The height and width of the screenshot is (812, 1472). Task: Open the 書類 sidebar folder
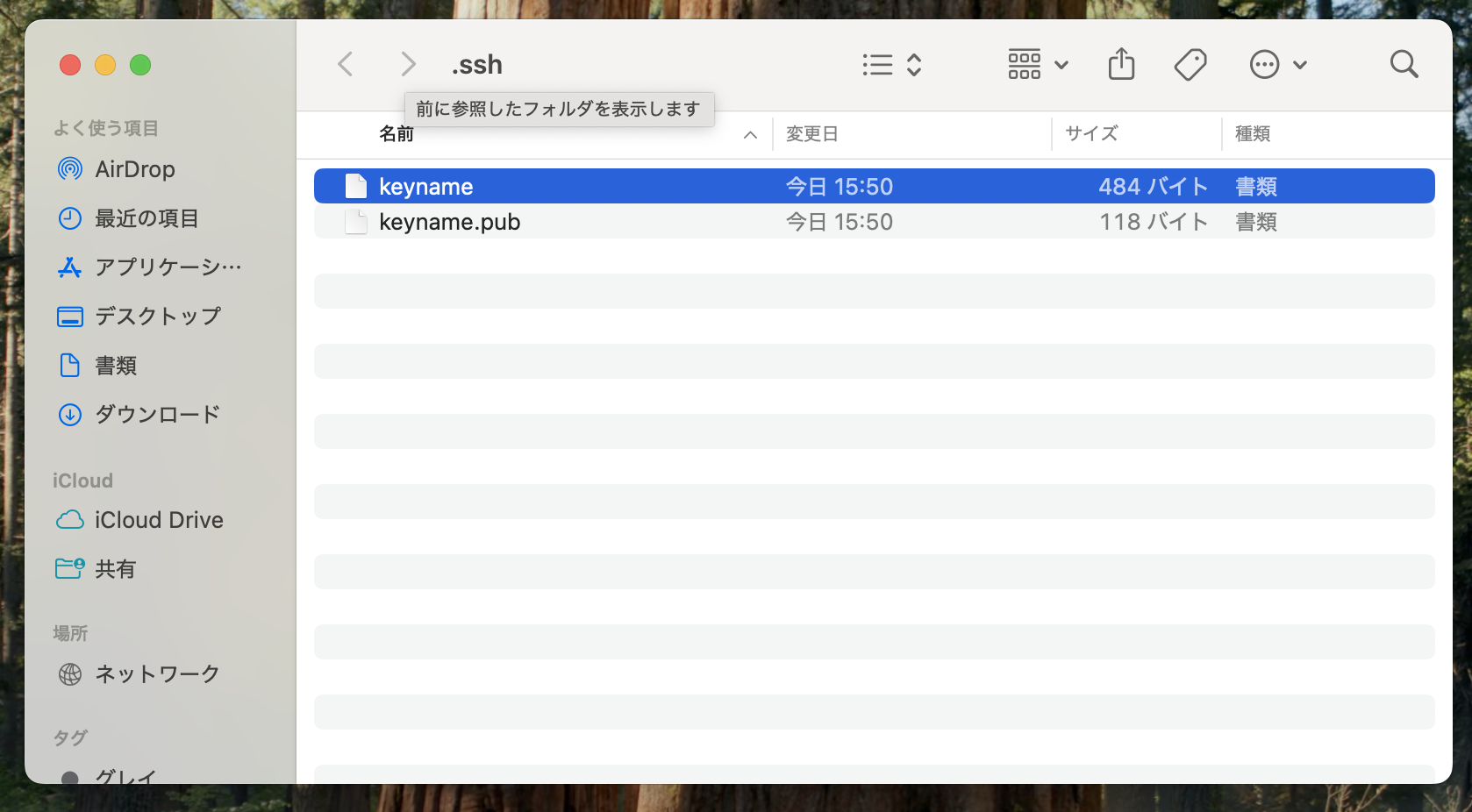tap(96, 365)
